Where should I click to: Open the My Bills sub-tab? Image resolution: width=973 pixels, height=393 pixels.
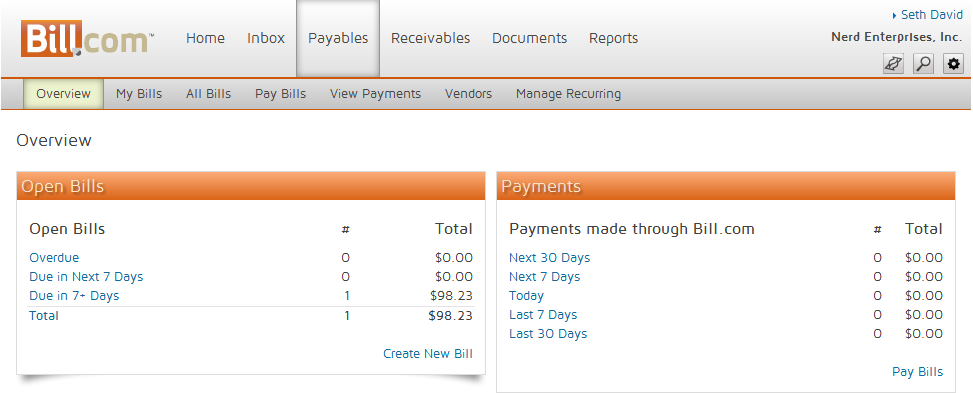tap(139, 94)
